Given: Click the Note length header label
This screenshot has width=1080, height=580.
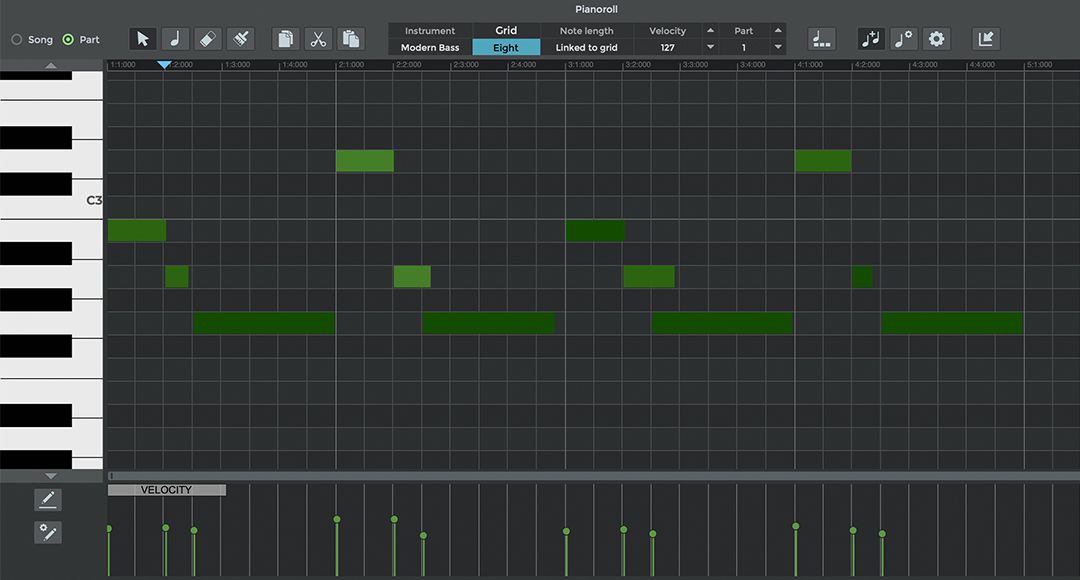Looking at the screenshot, I should click(586, 31).
